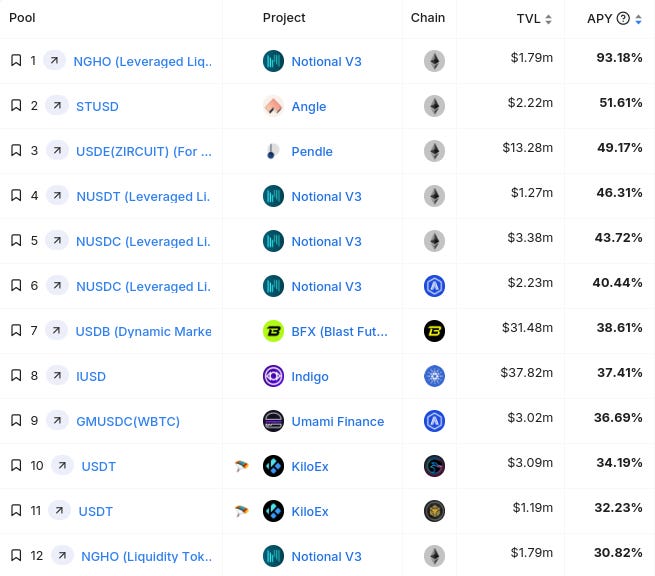This screenshot has width=655, height=576.
Task: Open STUSD pool link
Action: (x=97, y=107)
